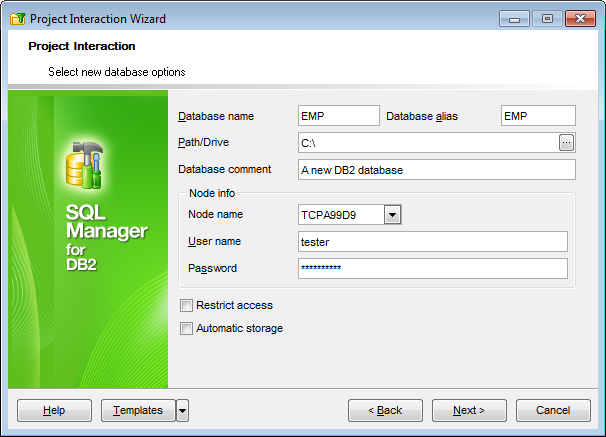
Task: Focus the User name field
Action: 433,242
